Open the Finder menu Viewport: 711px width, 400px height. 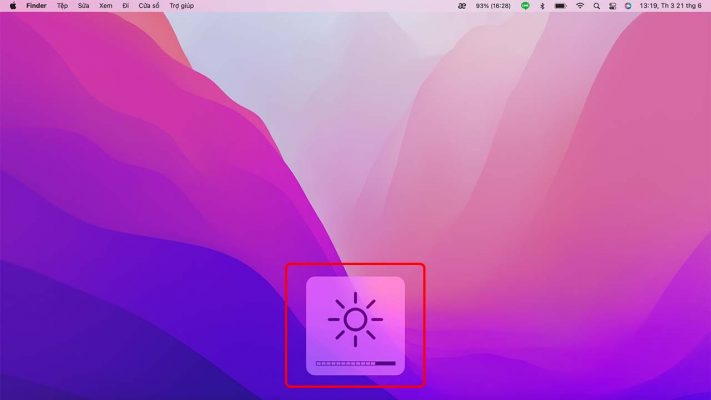(x=36, y=6)
